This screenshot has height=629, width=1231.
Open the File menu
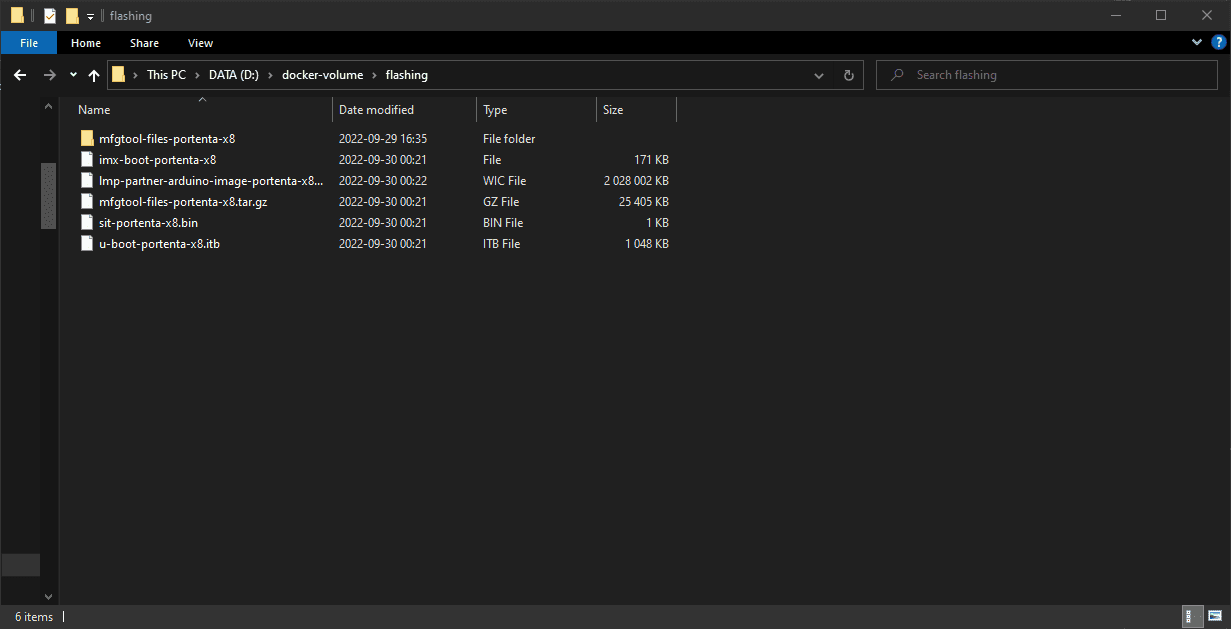(x=29, y=43)
